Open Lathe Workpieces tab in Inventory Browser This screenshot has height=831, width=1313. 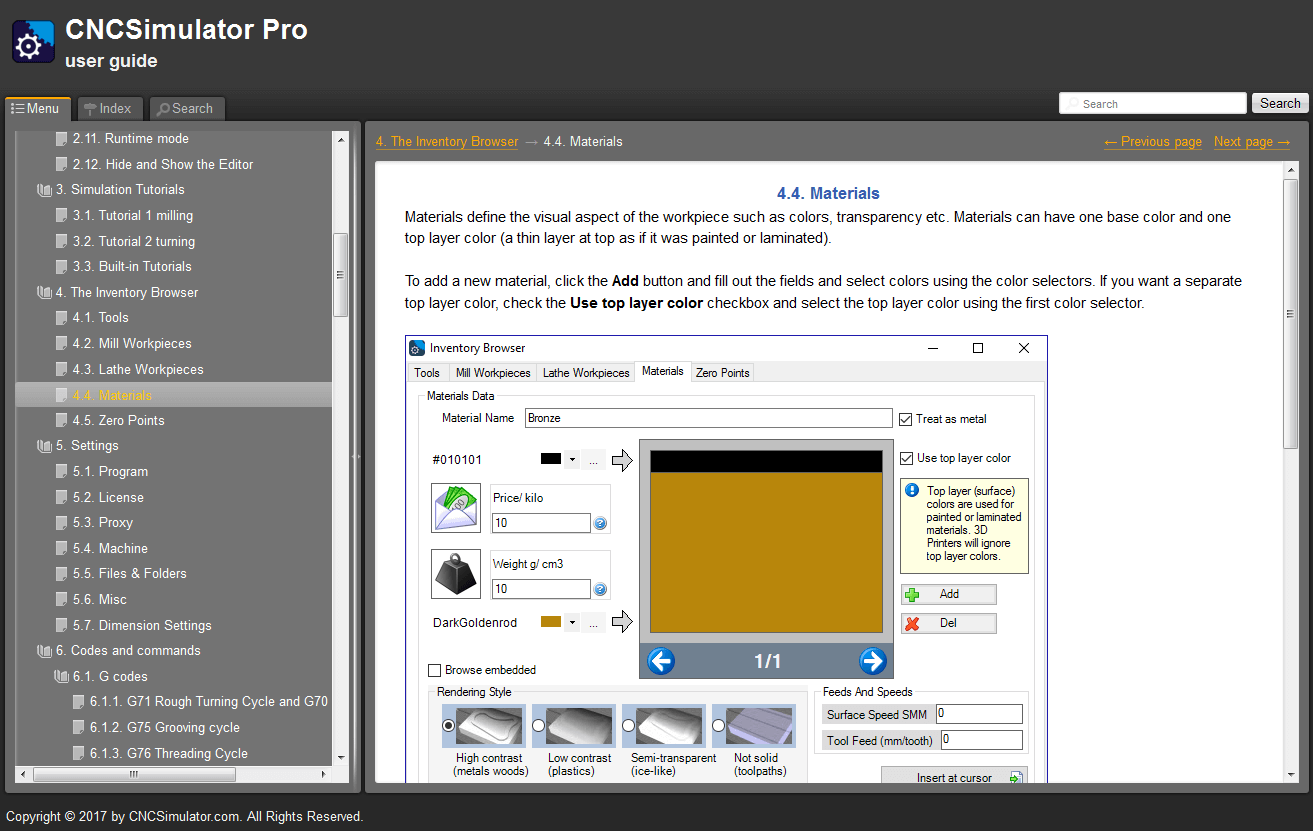click(586, 372)
